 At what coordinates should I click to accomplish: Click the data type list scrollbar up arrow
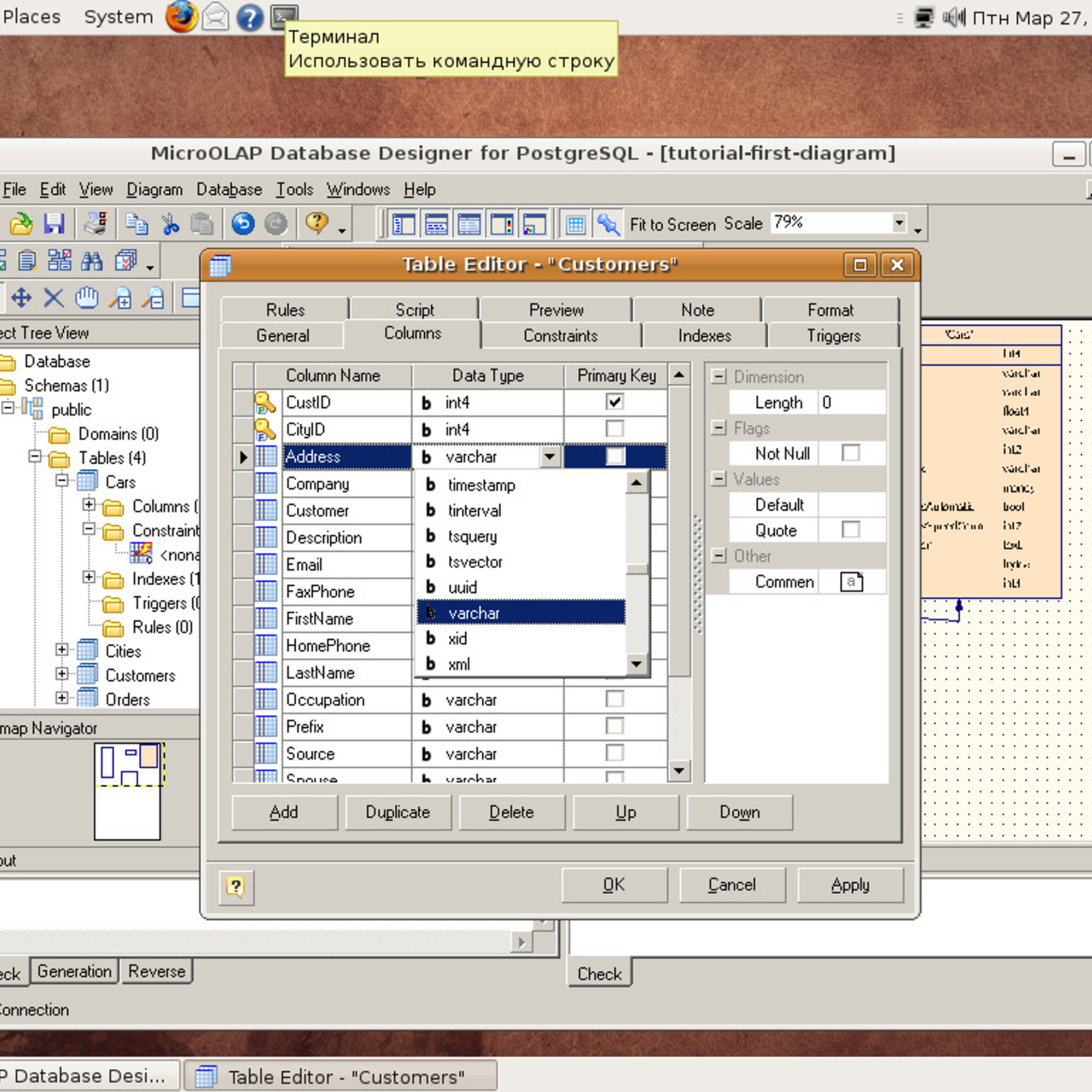(x=637, y=483)
